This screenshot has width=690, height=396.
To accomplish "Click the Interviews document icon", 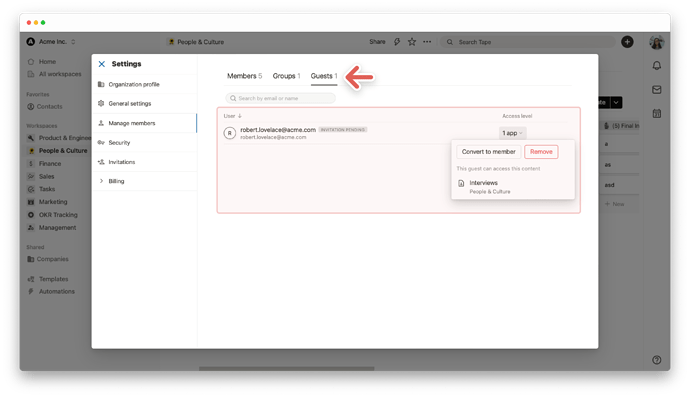I will [461, 183].
